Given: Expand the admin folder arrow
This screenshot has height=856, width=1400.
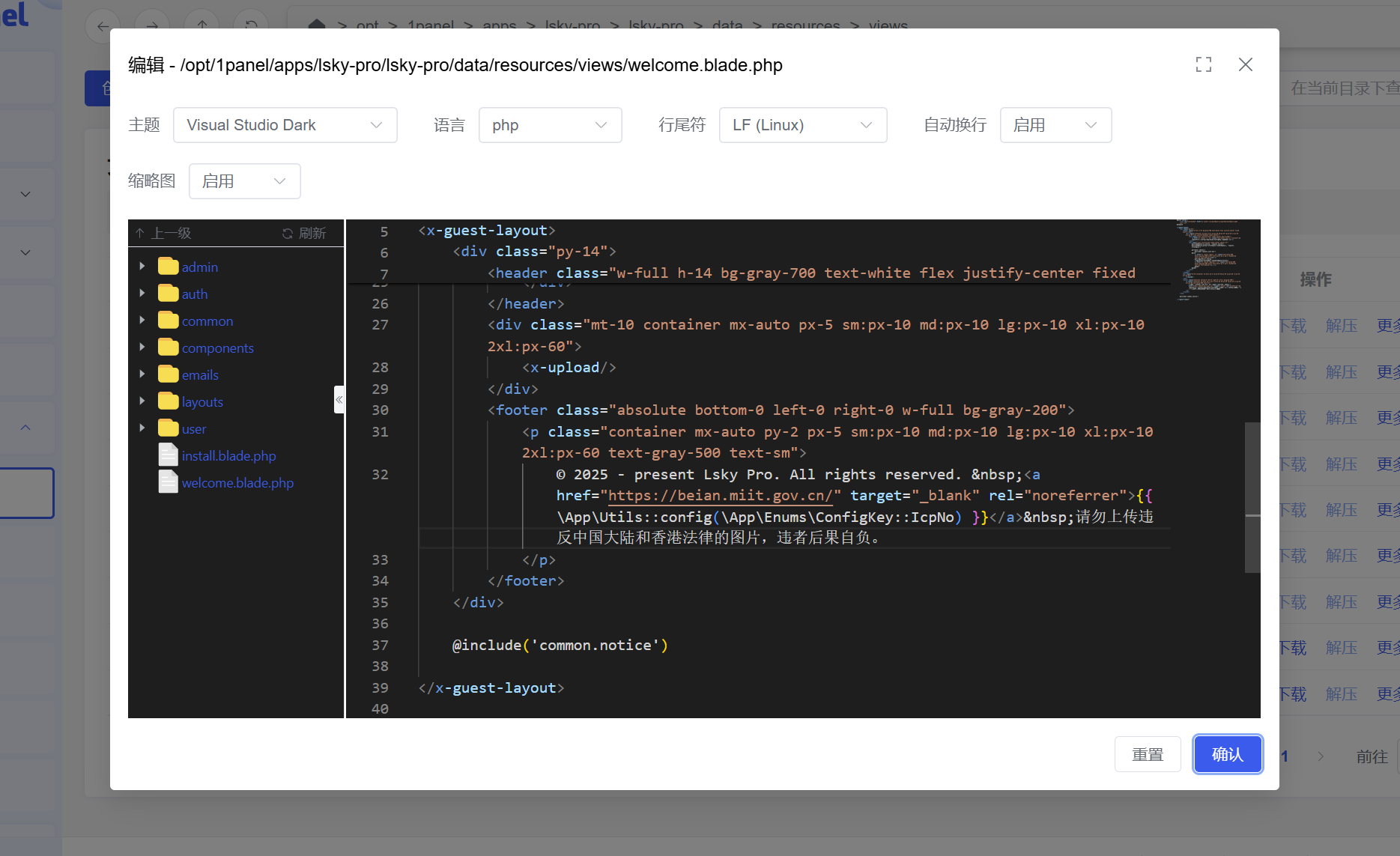Looking at the screenshot, I should pyautogui.click(x=142, y=266).
